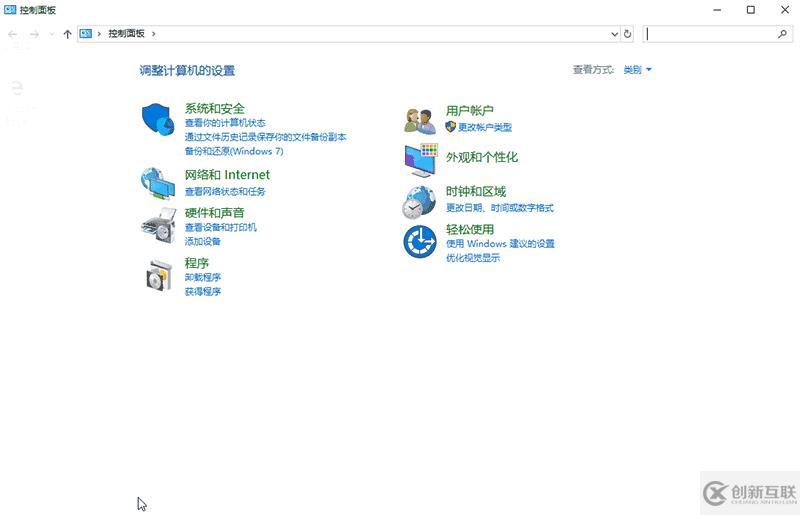Click the blank area of the address bar
Screen dimensions: 800x515
pos(383,34)
